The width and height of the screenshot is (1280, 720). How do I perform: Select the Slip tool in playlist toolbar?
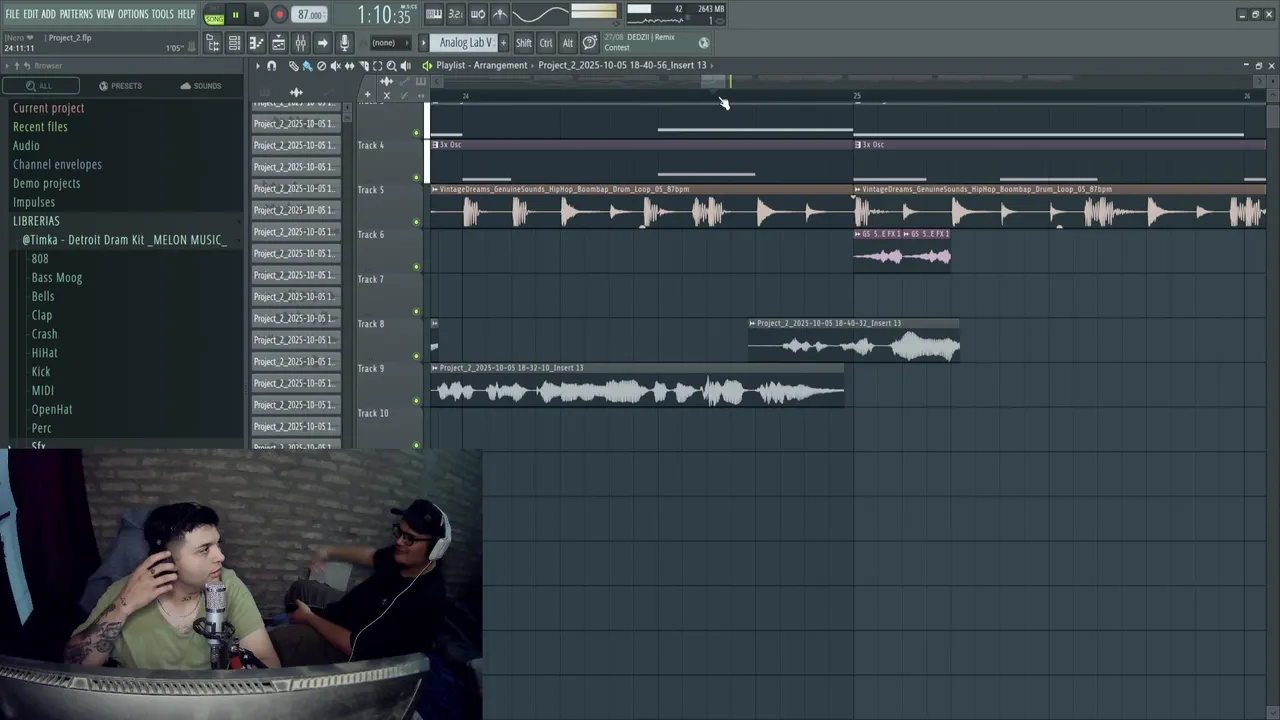pyautogui.click(x=349, y=66)
